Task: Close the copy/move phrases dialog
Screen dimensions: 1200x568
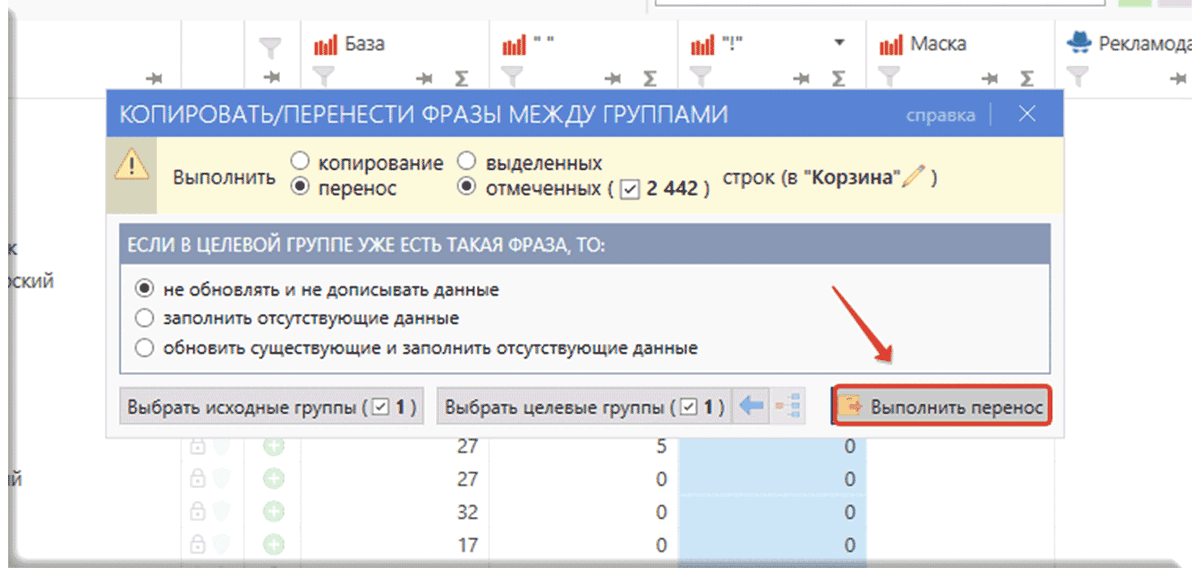Action: (x=1027, y=114)
